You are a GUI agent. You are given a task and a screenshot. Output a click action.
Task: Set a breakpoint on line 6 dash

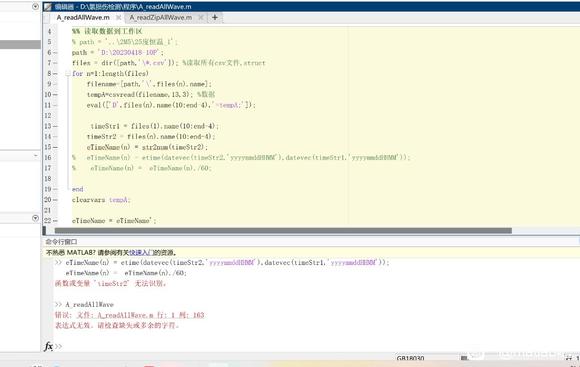(x=55, y=53)
